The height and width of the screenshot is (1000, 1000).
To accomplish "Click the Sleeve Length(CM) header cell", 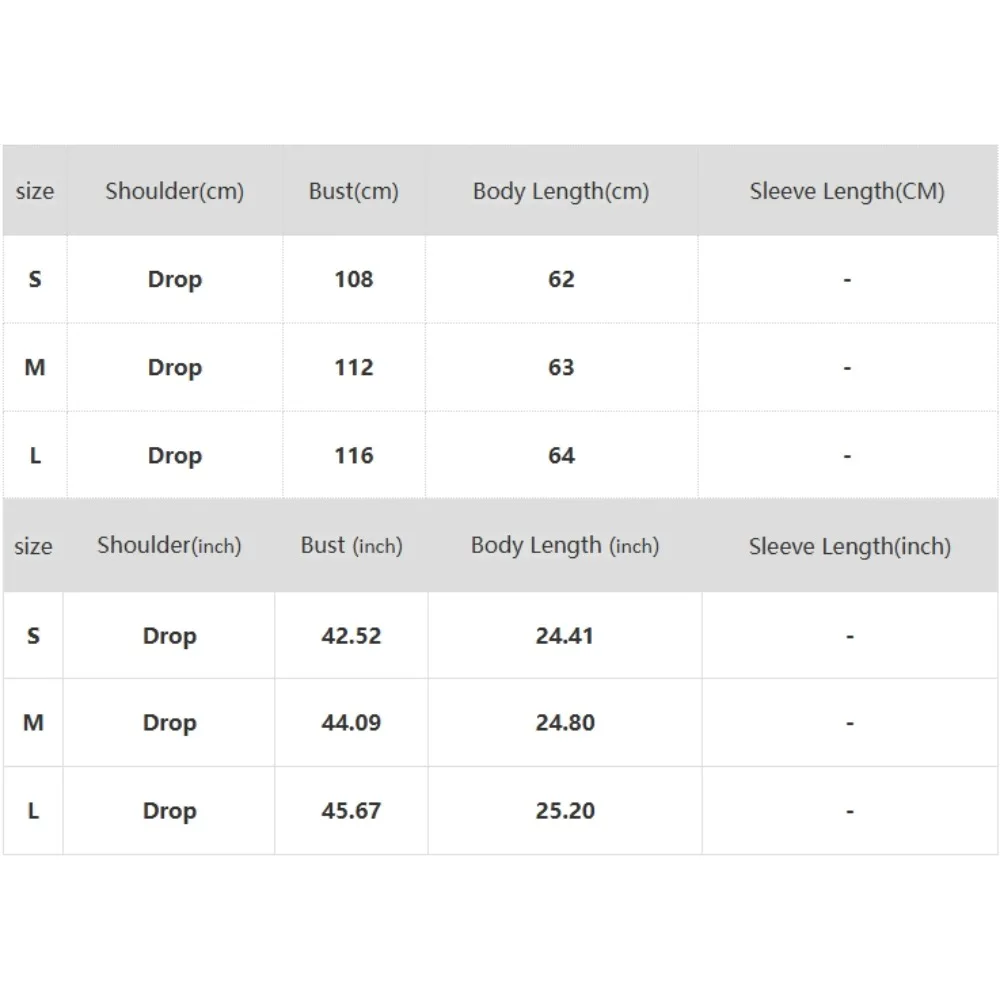I will click(847, 191).
